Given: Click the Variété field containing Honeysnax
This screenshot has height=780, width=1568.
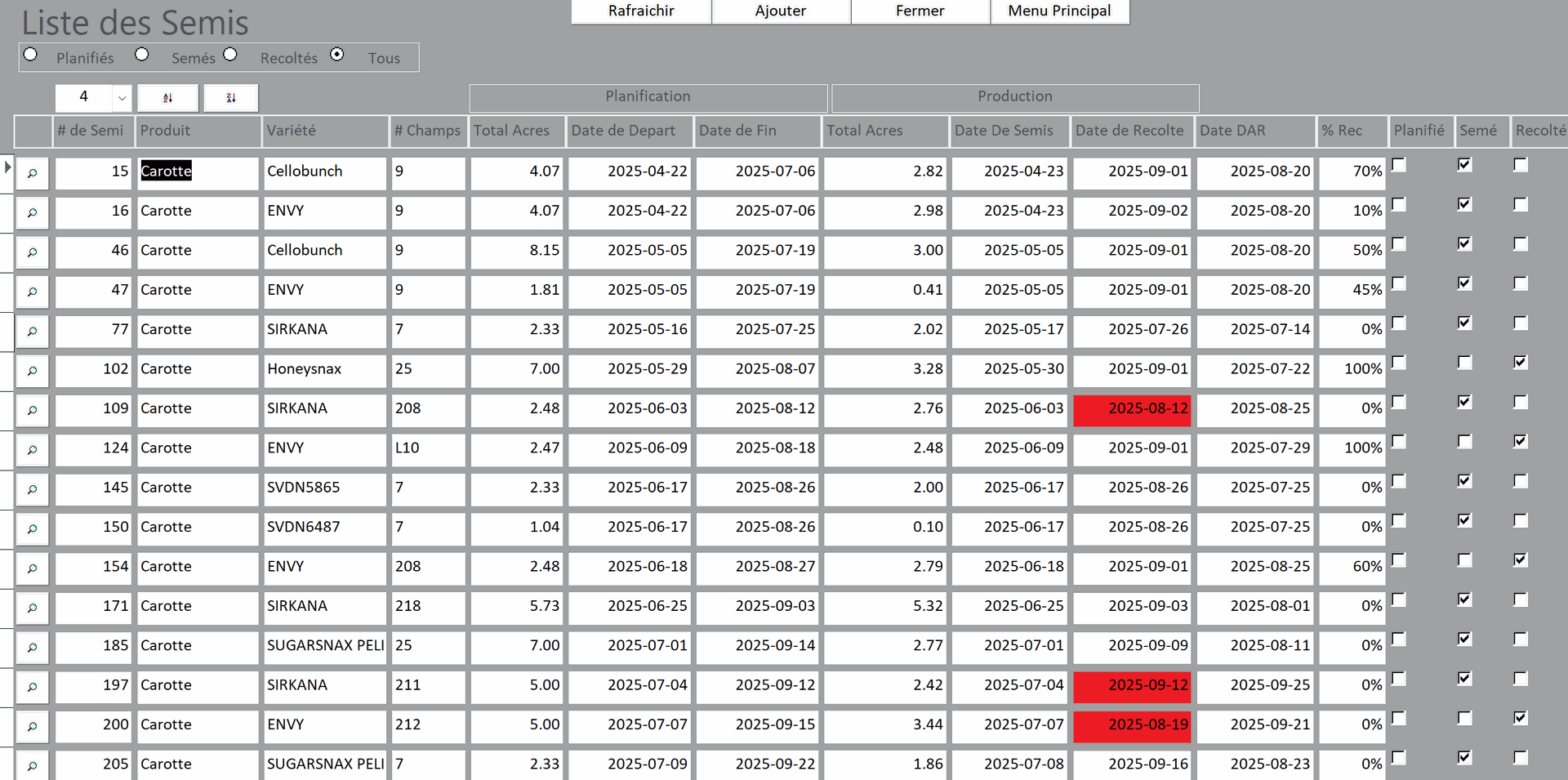Looking at the screenshot, I should (x=324, y=369).
